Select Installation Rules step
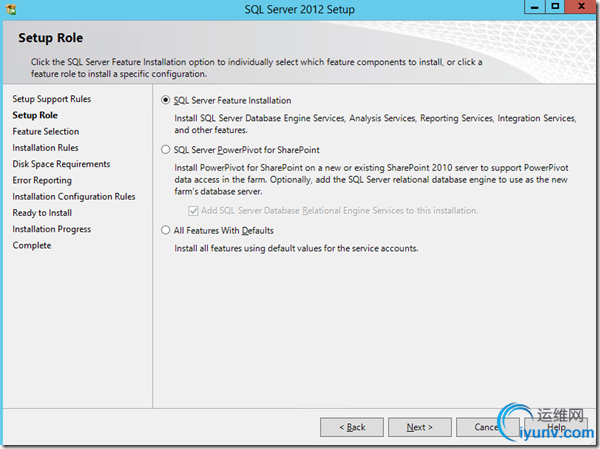The height and width of the screenshot is (449, 600). (45, 148)
